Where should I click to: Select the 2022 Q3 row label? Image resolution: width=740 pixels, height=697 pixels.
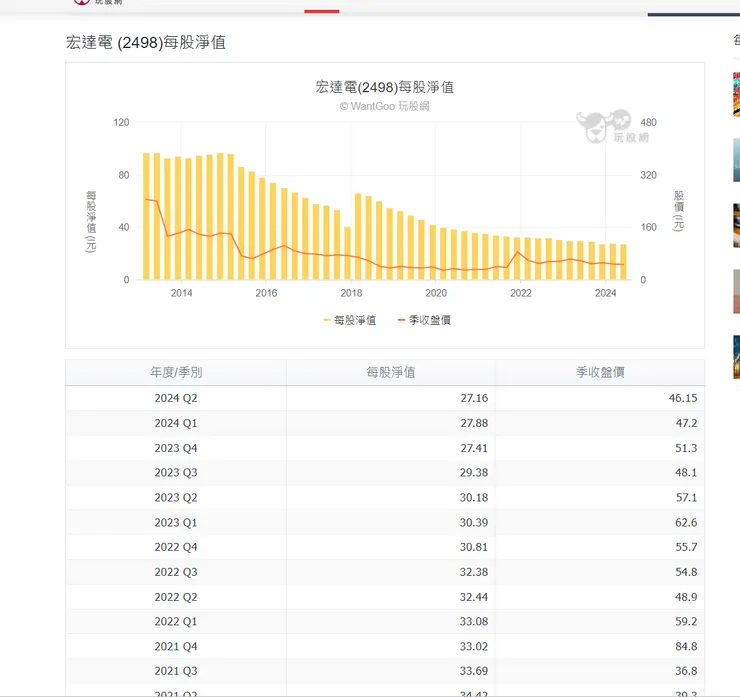click(x=176, y=572)
